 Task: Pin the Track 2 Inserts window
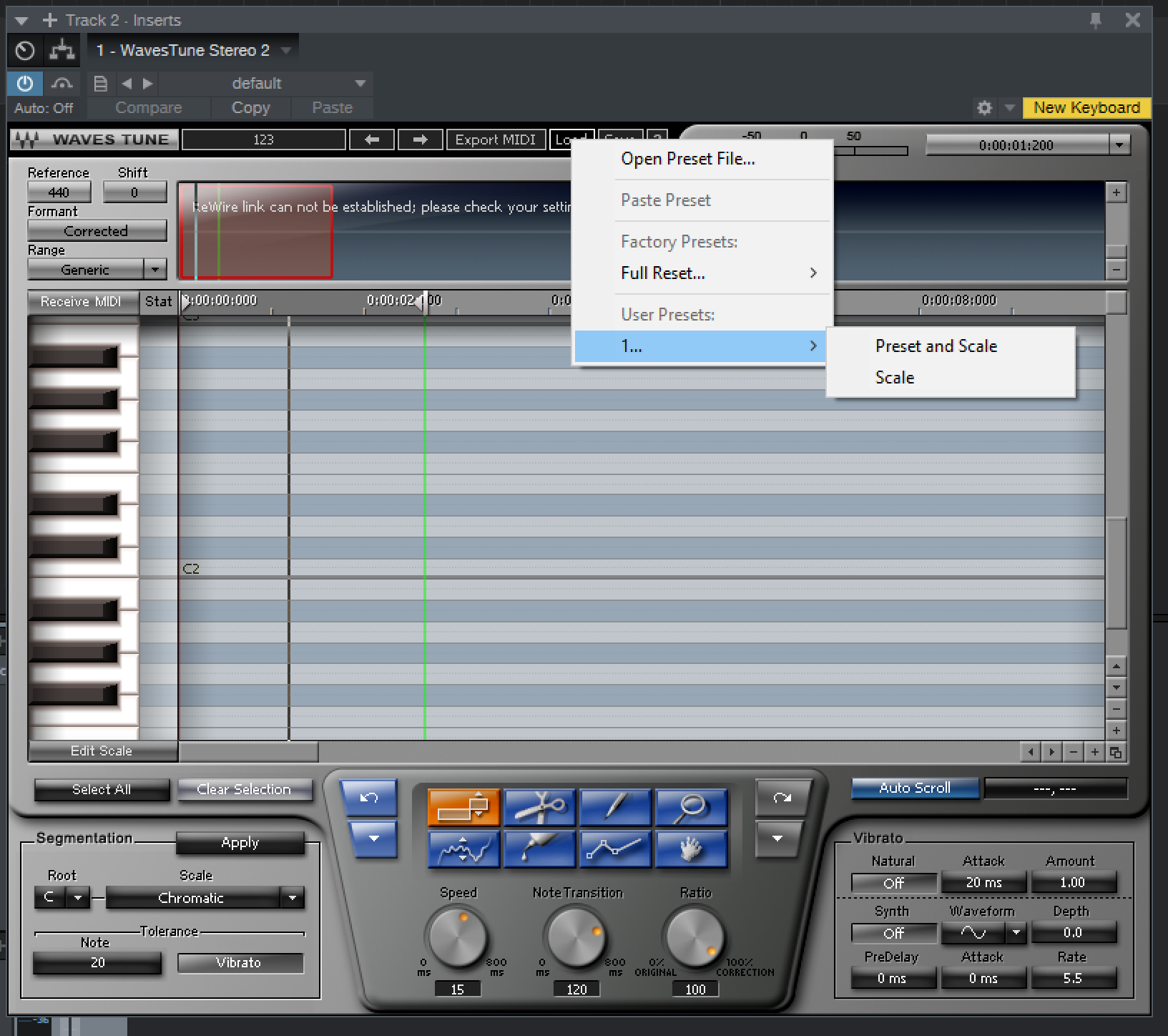1095,20
